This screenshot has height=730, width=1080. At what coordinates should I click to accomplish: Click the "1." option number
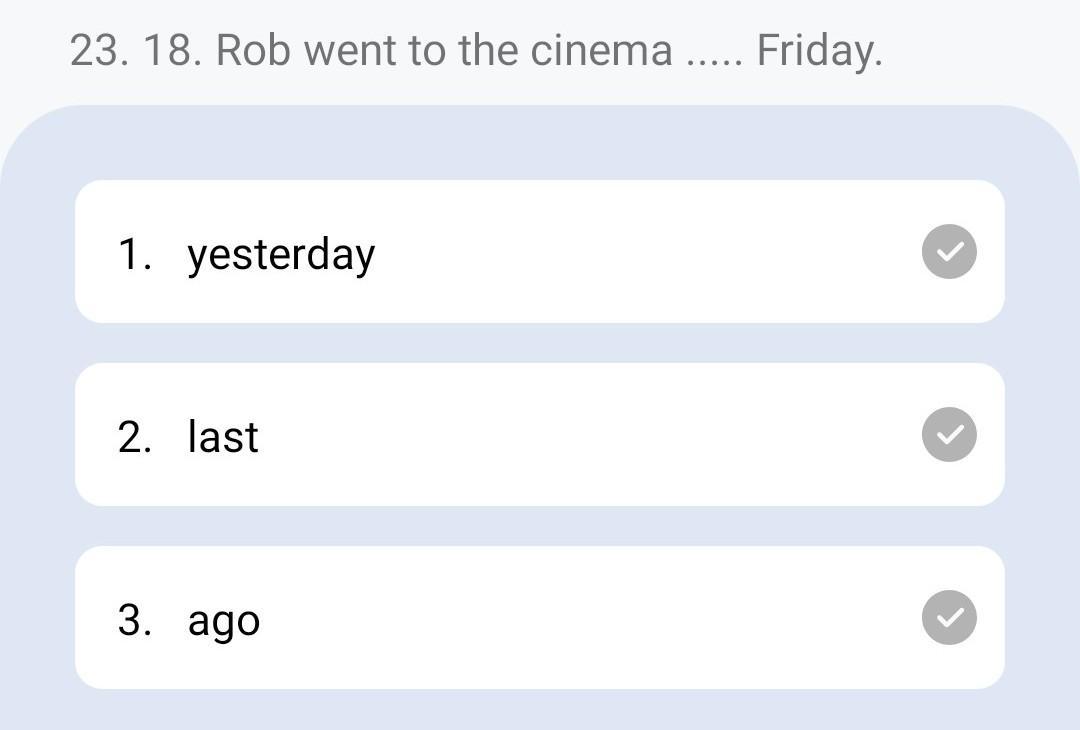135,254
